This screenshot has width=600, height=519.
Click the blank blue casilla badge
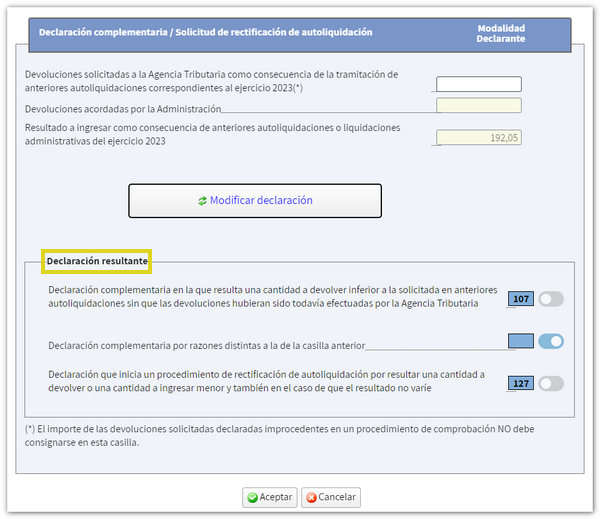521,342
